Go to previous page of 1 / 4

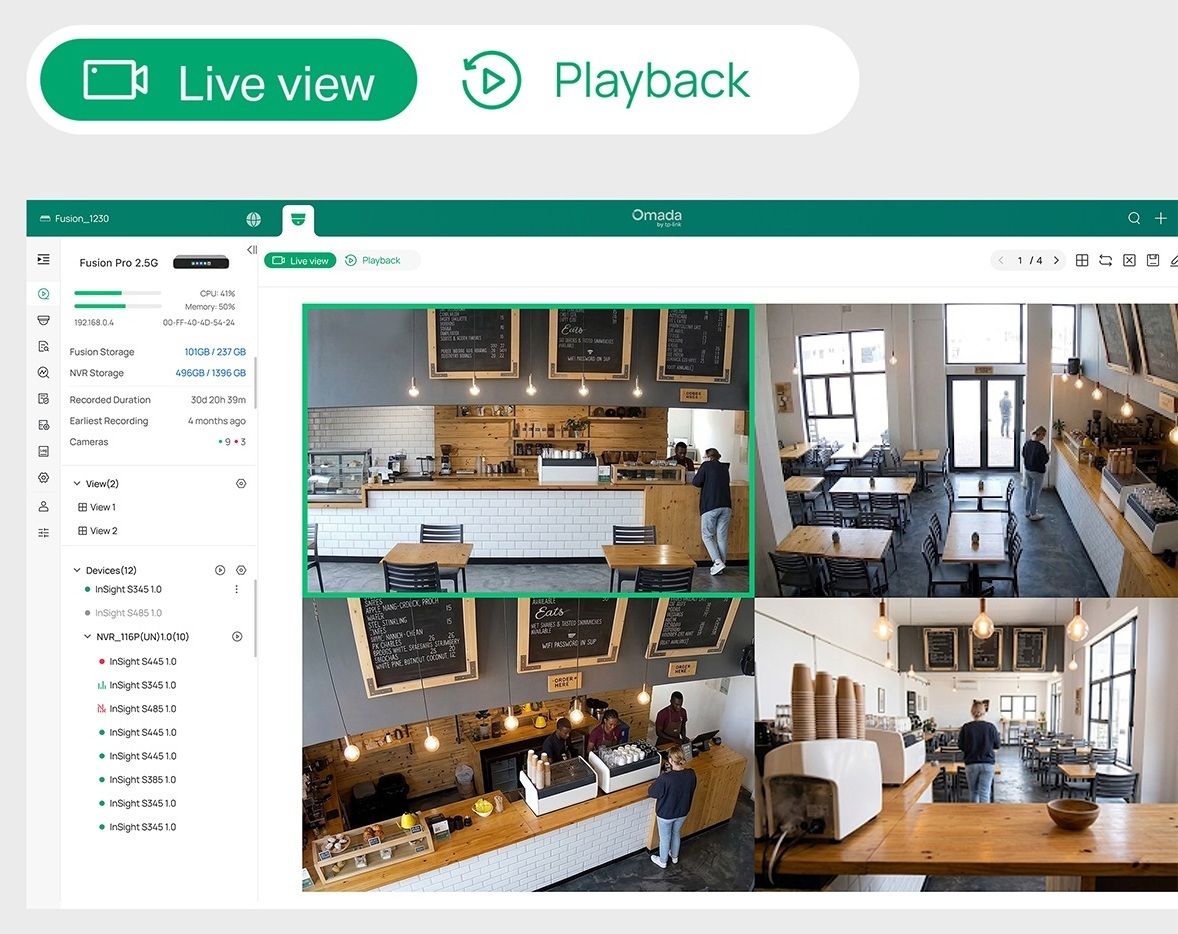point(1001,261)
